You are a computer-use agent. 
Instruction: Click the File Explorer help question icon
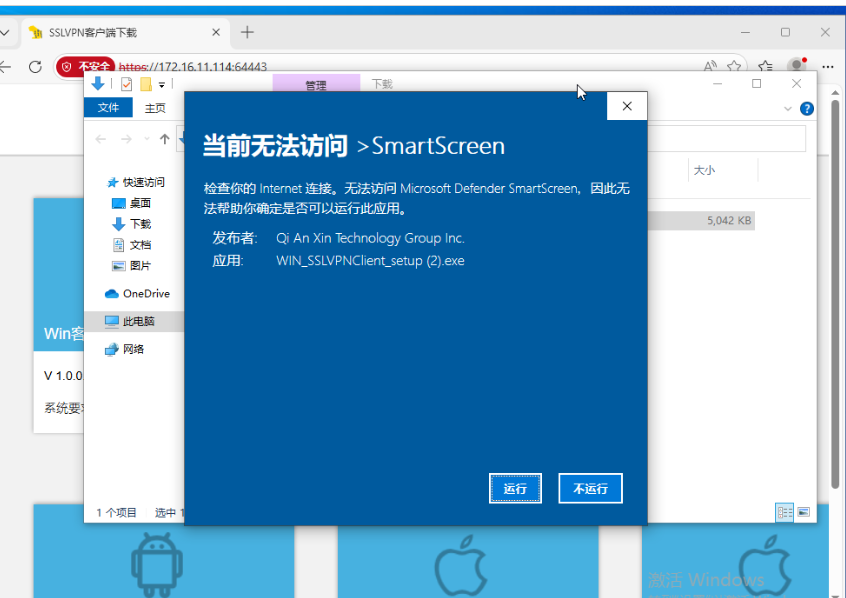807,108
